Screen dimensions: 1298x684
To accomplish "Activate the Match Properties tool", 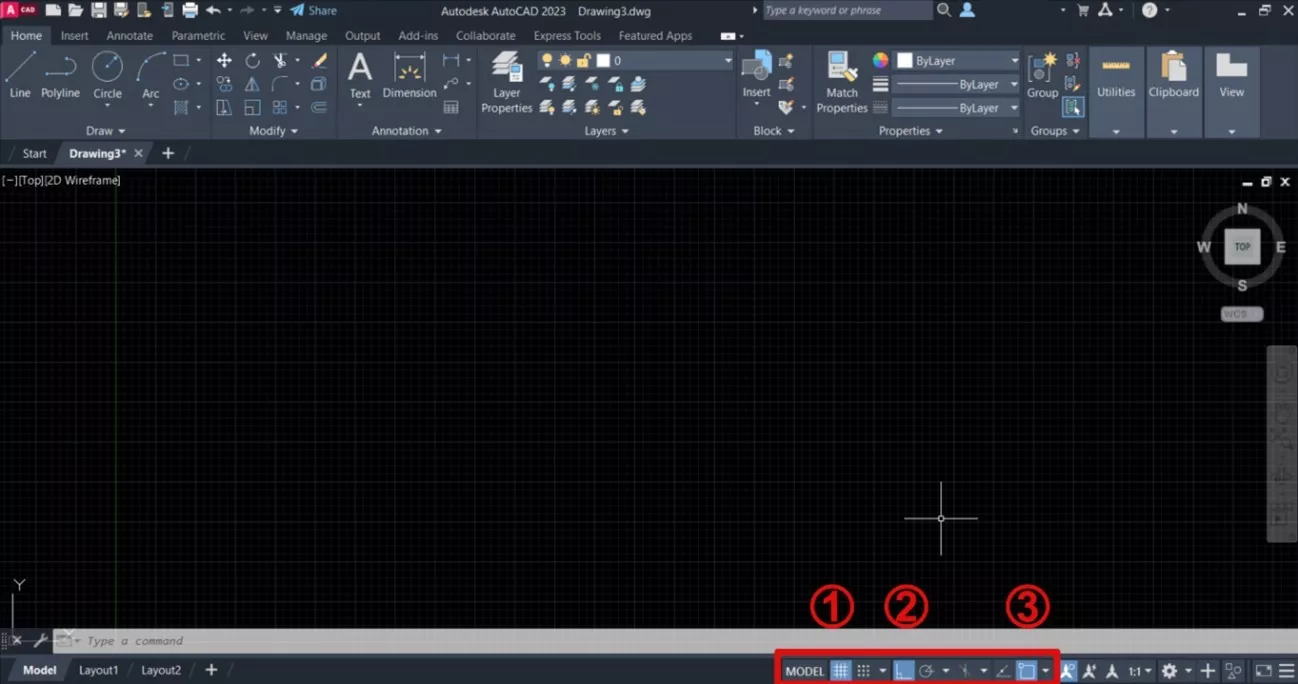I will (842, 83).
